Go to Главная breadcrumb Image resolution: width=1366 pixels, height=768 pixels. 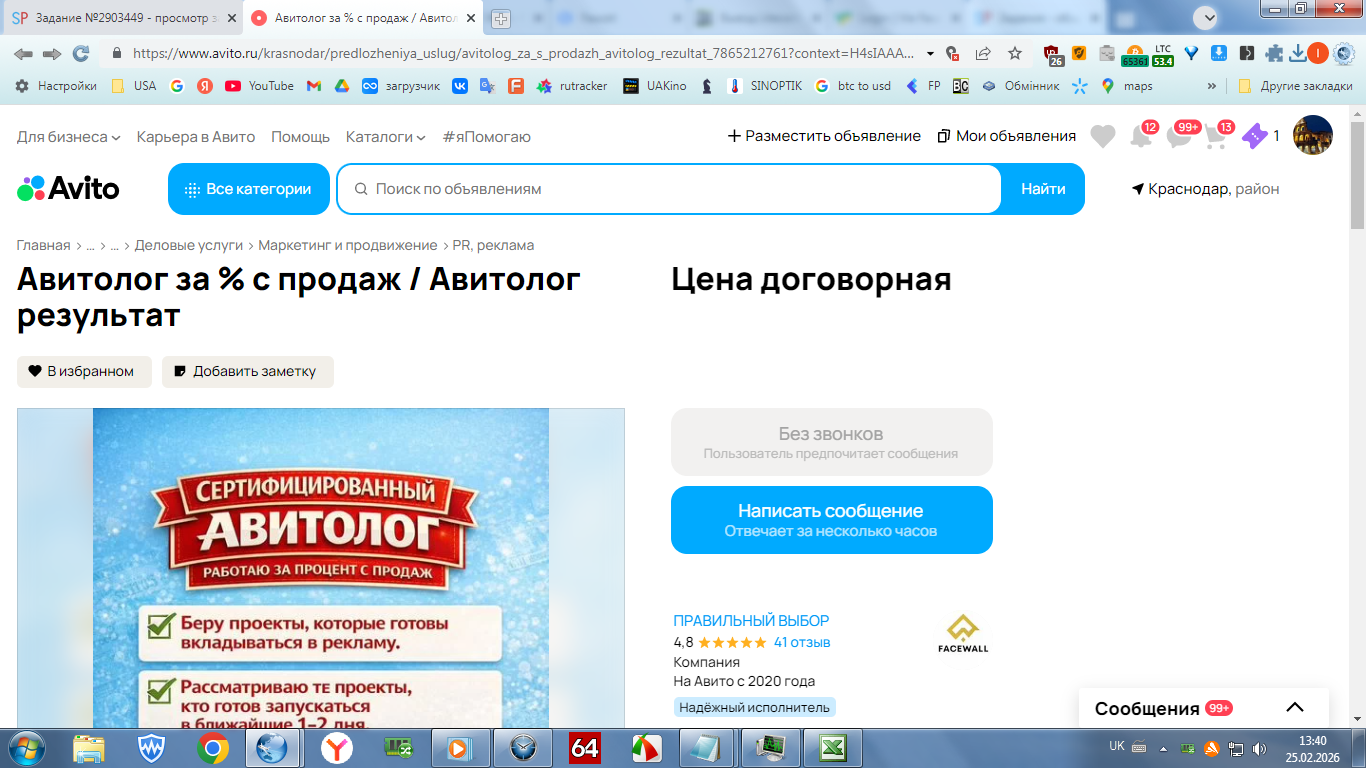click(x=44, y=245)
